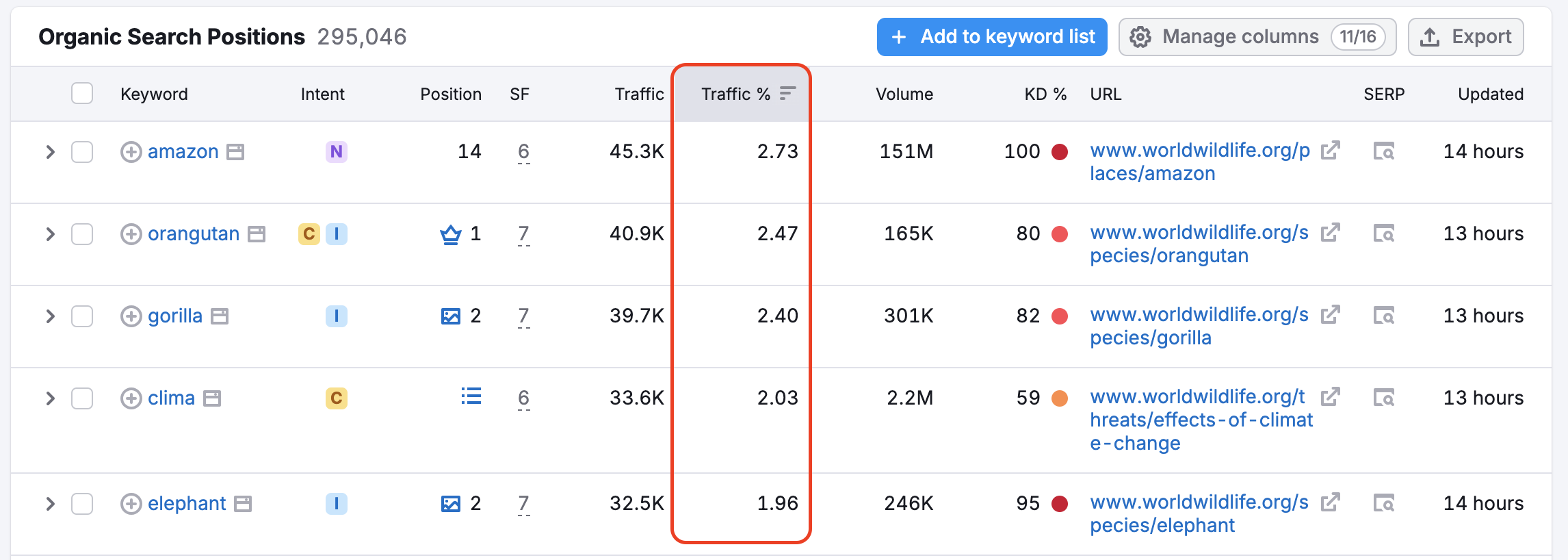View SERP snapshot for elephant
Image resolution: width=1568 pixels, height=560 pixels.
coord(1383,503)
